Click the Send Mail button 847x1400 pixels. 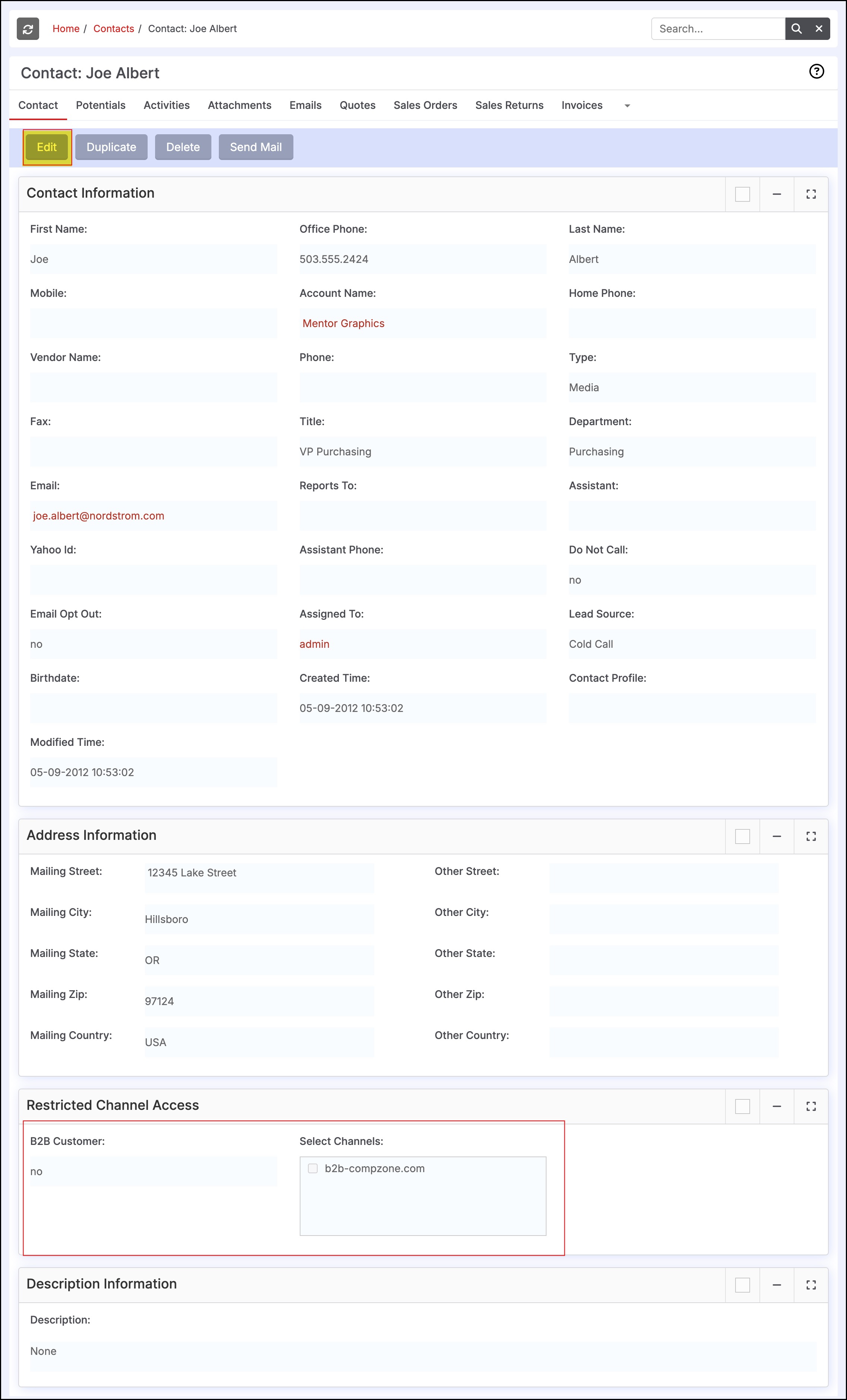pos(256,147)
